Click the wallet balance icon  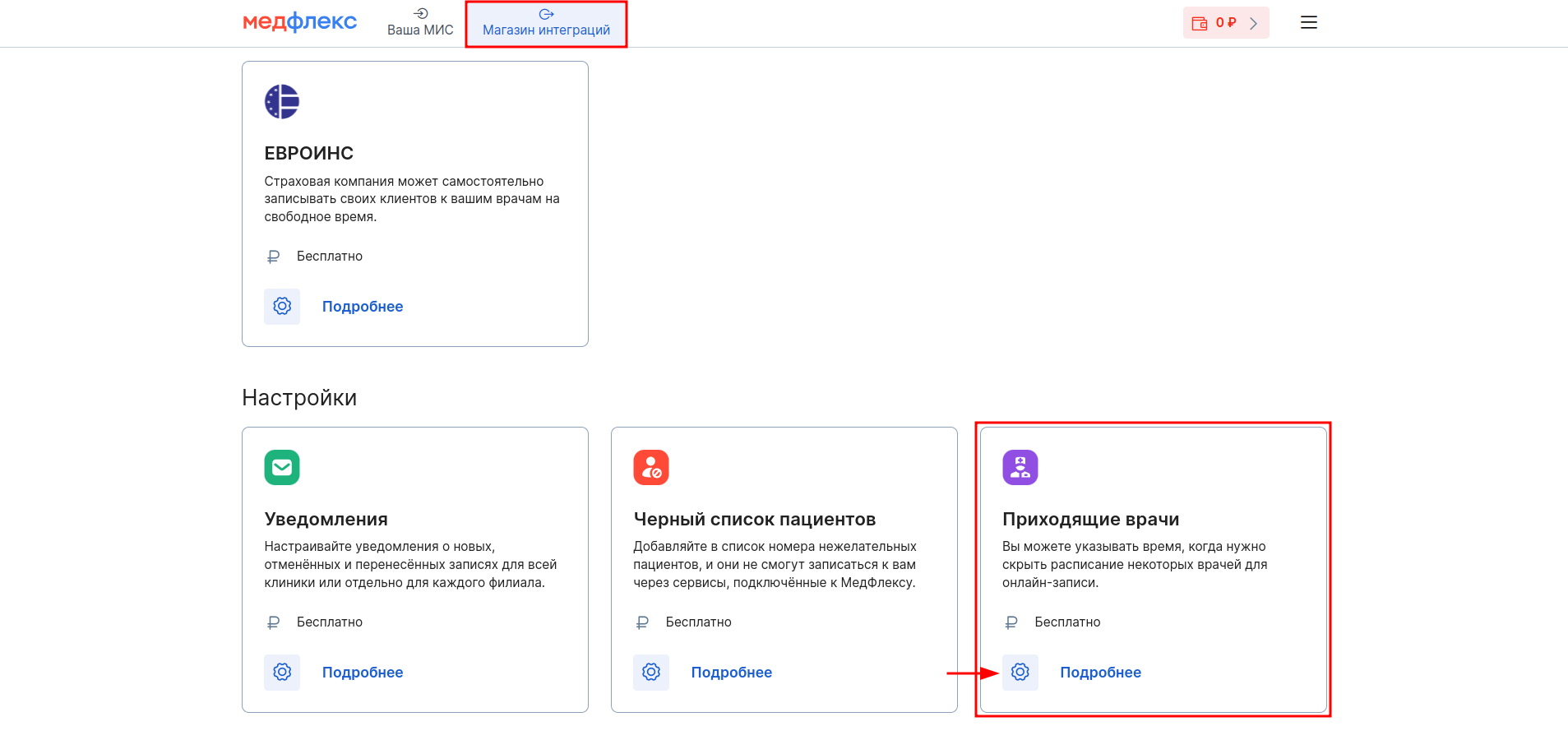click(1200, 23)
